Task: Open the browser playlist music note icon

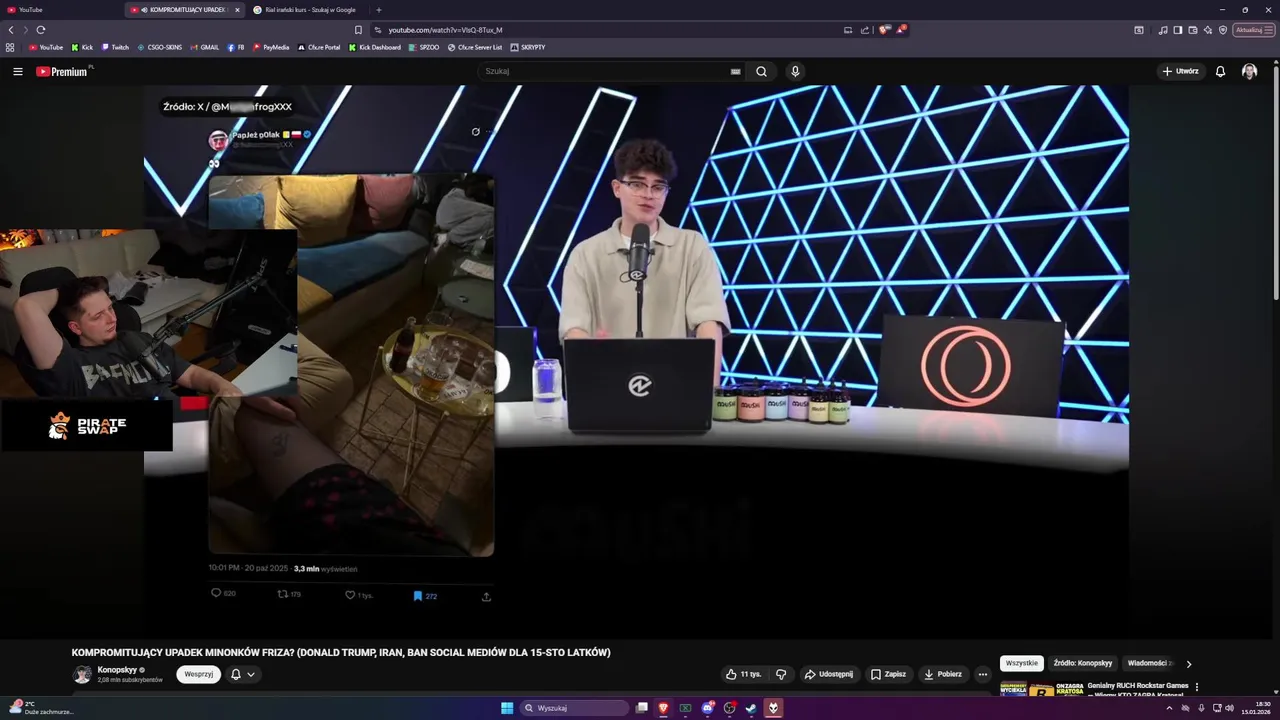Action: [1163, 30]
